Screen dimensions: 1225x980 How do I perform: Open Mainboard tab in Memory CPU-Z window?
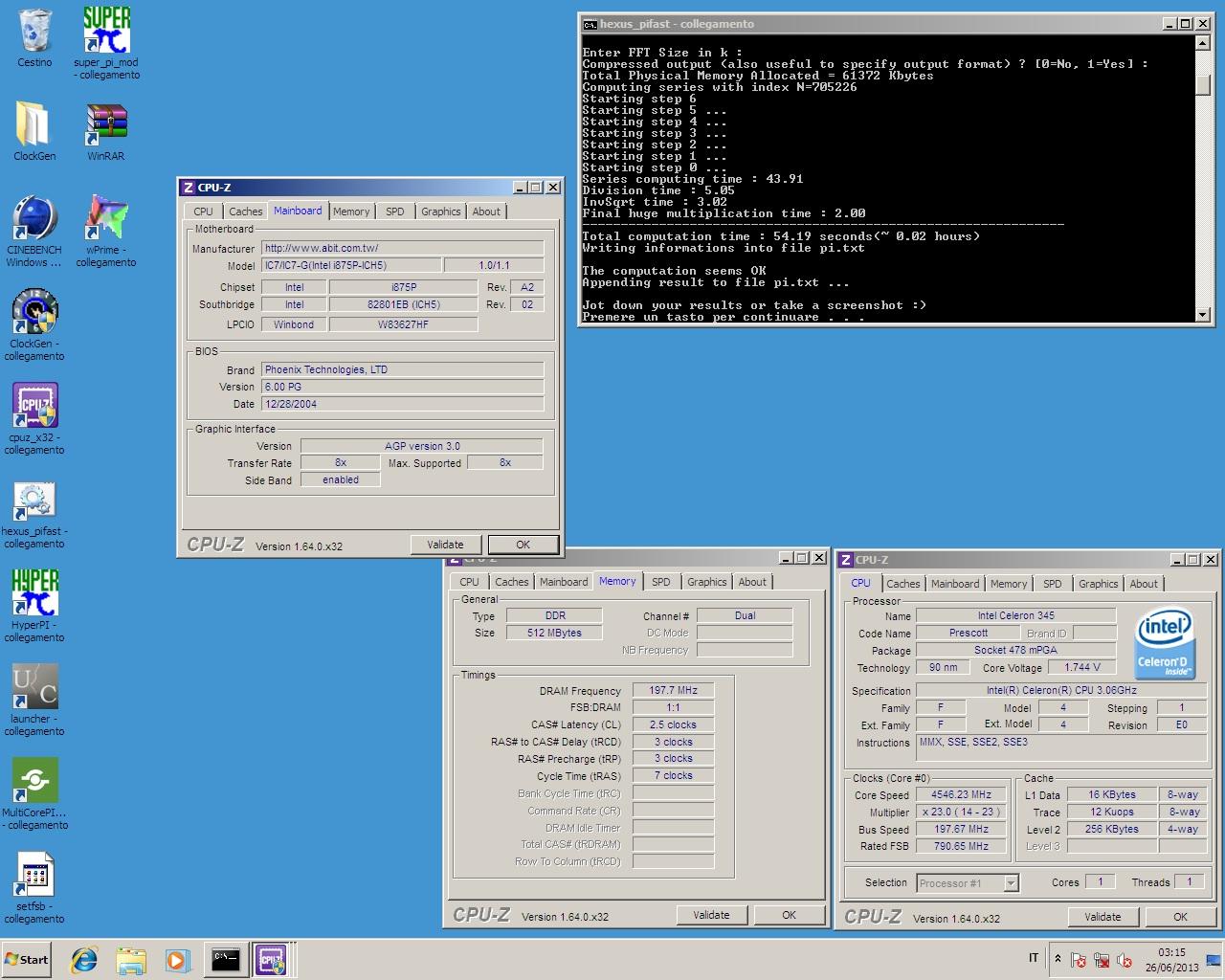564,582
